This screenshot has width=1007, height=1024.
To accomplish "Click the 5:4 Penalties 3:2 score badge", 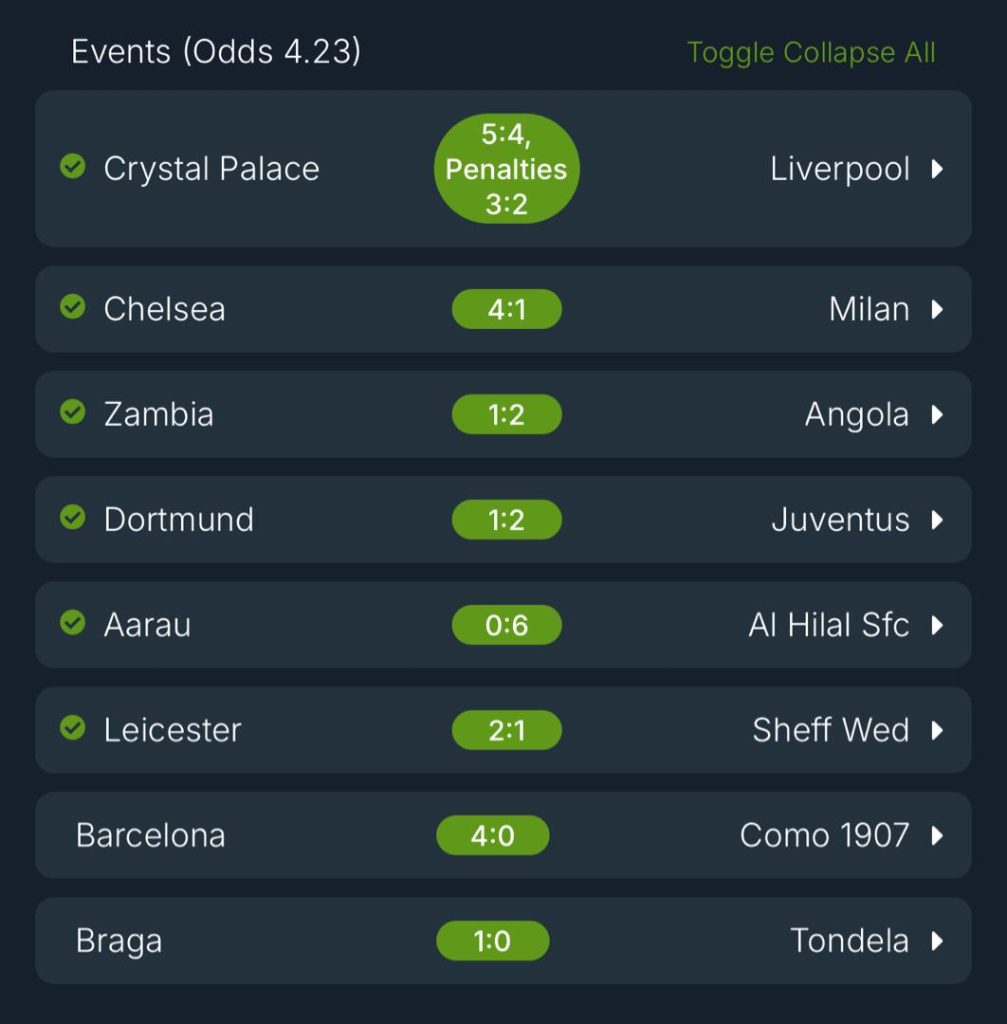I will coord(506,169).
